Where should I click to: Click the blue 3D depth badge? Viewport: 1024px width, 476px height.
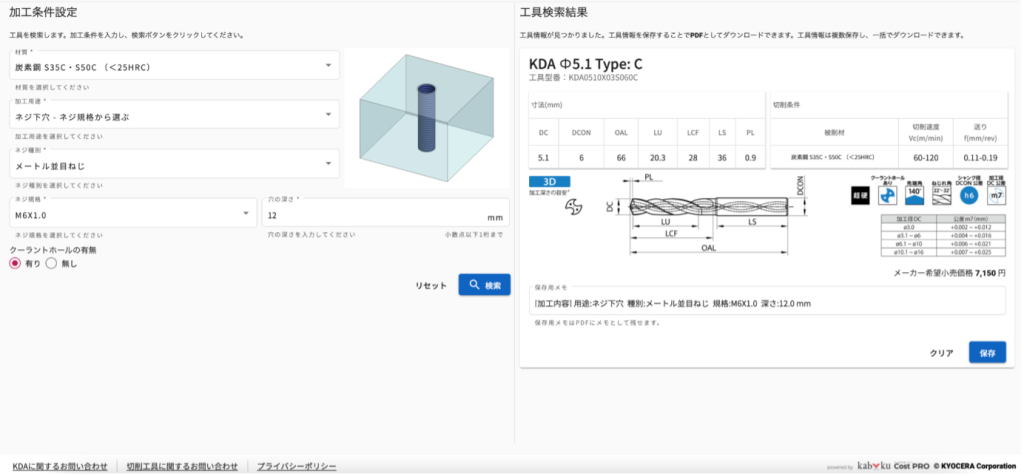549,182
